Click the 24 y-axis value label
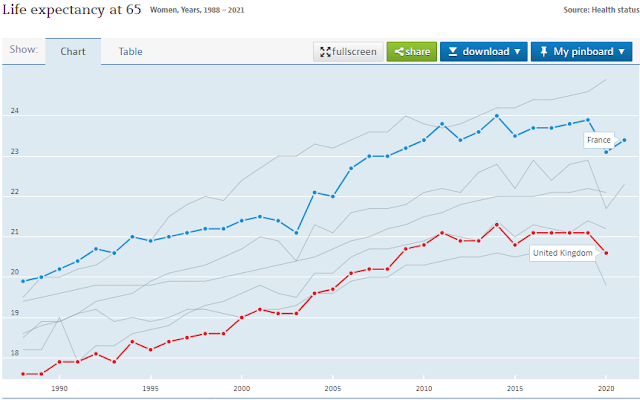Screen dimensions: 640x400 (15, 111)
